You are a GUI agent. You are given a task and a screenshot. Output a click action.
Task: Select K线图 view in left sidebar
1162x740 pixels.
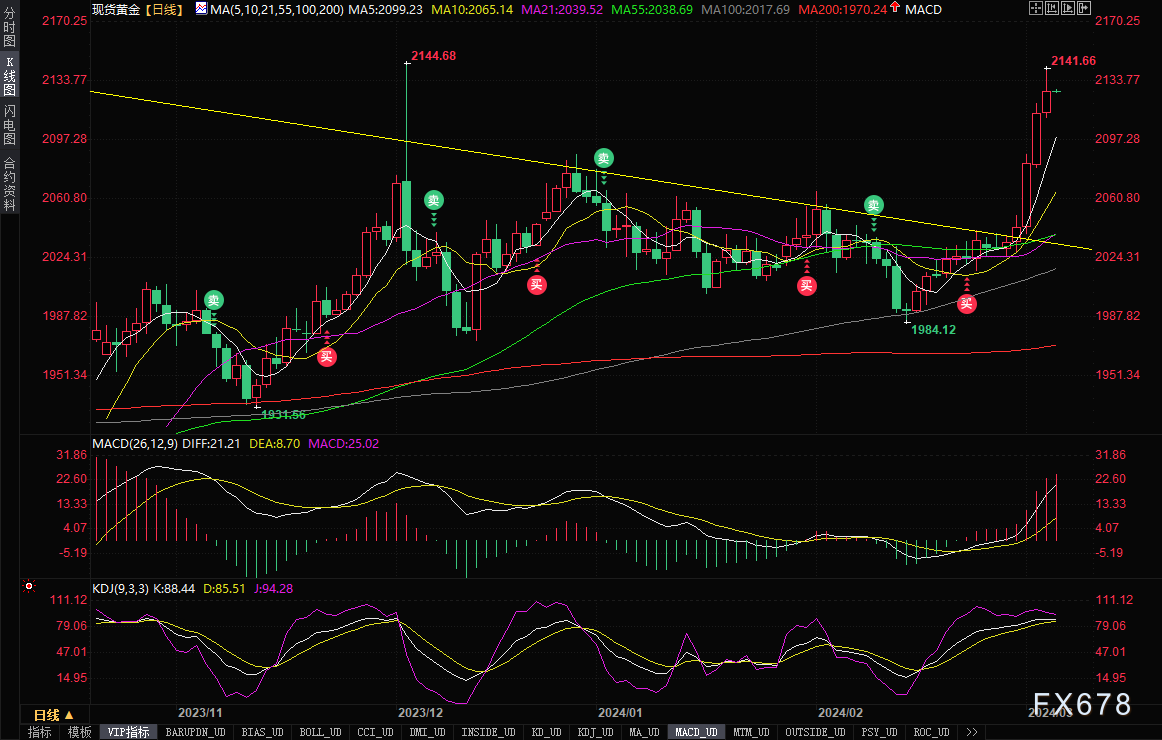[10, 76]
